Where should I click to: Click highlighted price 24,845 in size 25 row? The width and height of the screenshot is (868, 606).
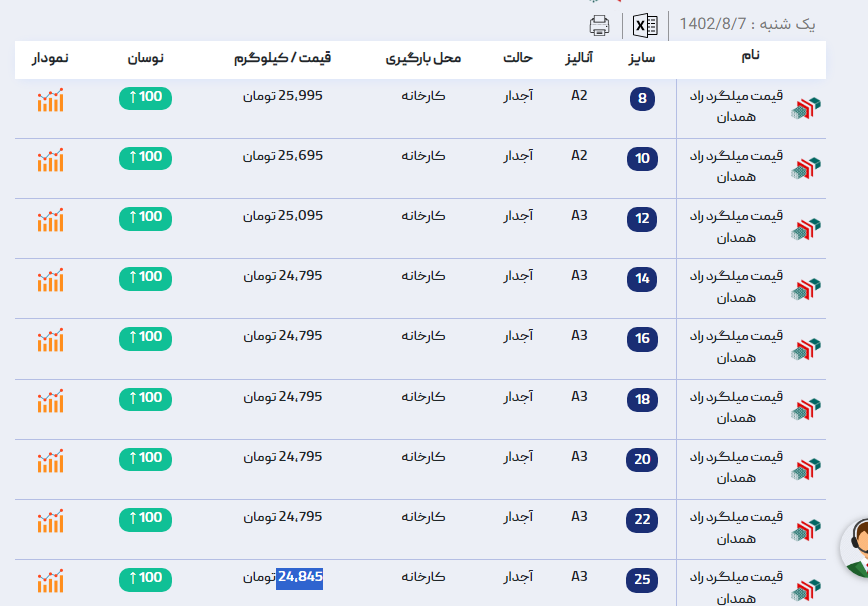(300, 577)
